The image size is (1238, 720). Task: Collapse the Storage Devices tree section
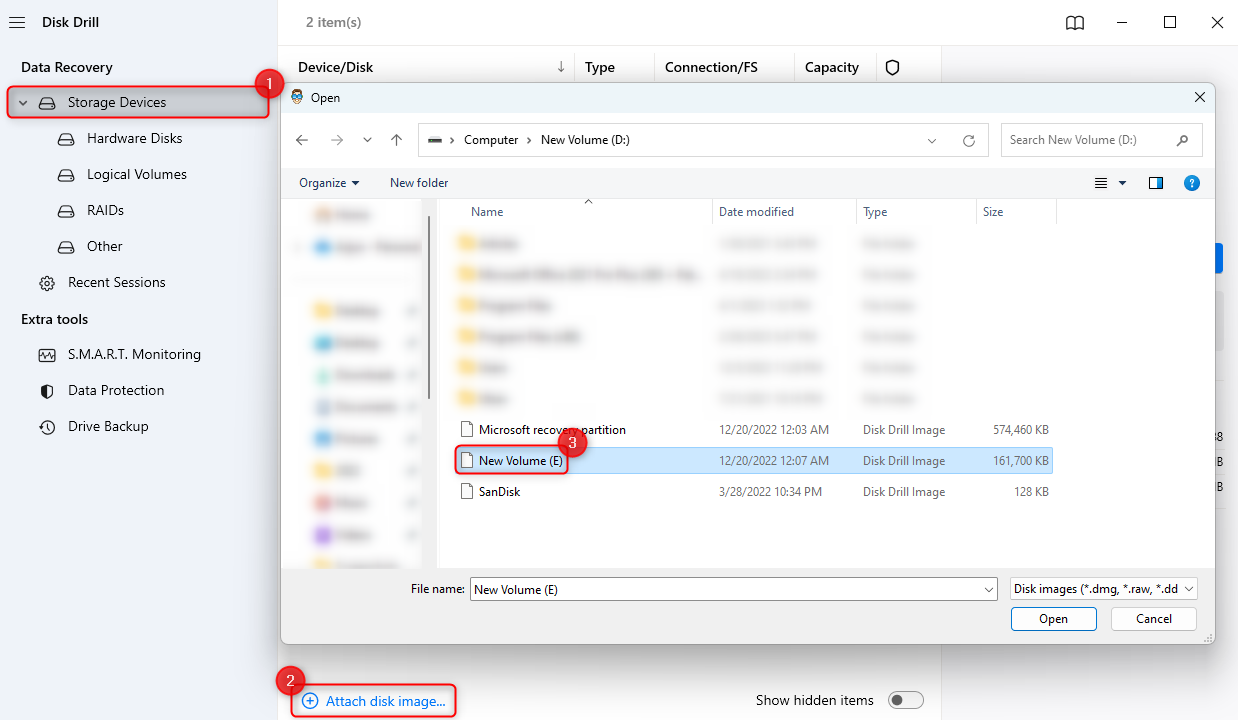(x=23, y=103)
